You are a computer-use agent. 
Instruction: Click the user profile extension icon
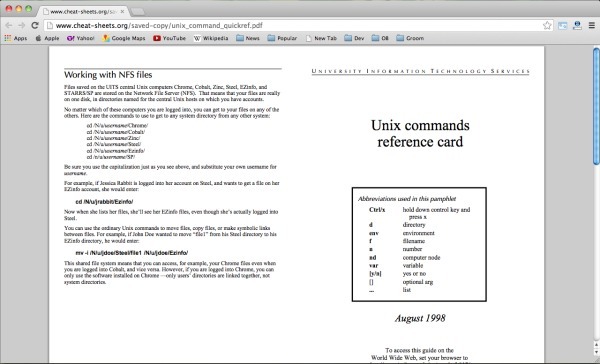pos(577,26)
